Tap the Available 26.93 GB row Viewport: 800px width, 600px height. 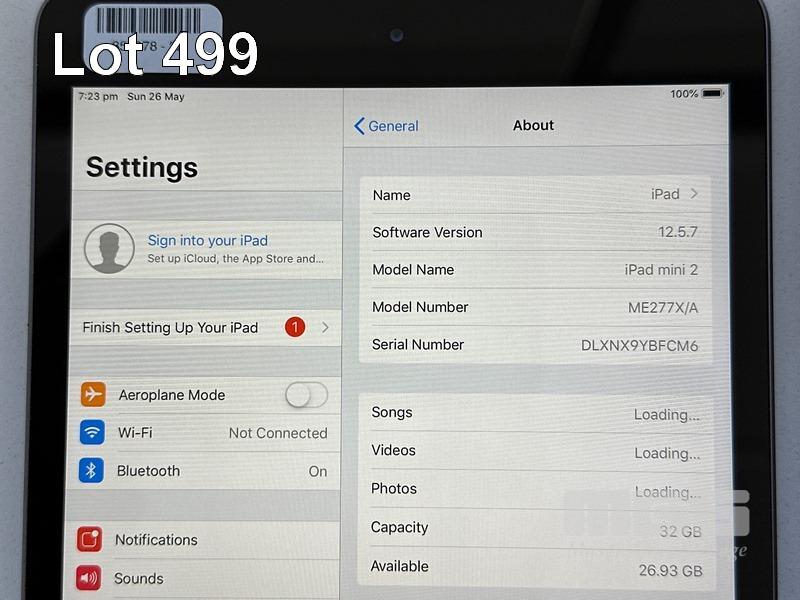tap(536, 567)
